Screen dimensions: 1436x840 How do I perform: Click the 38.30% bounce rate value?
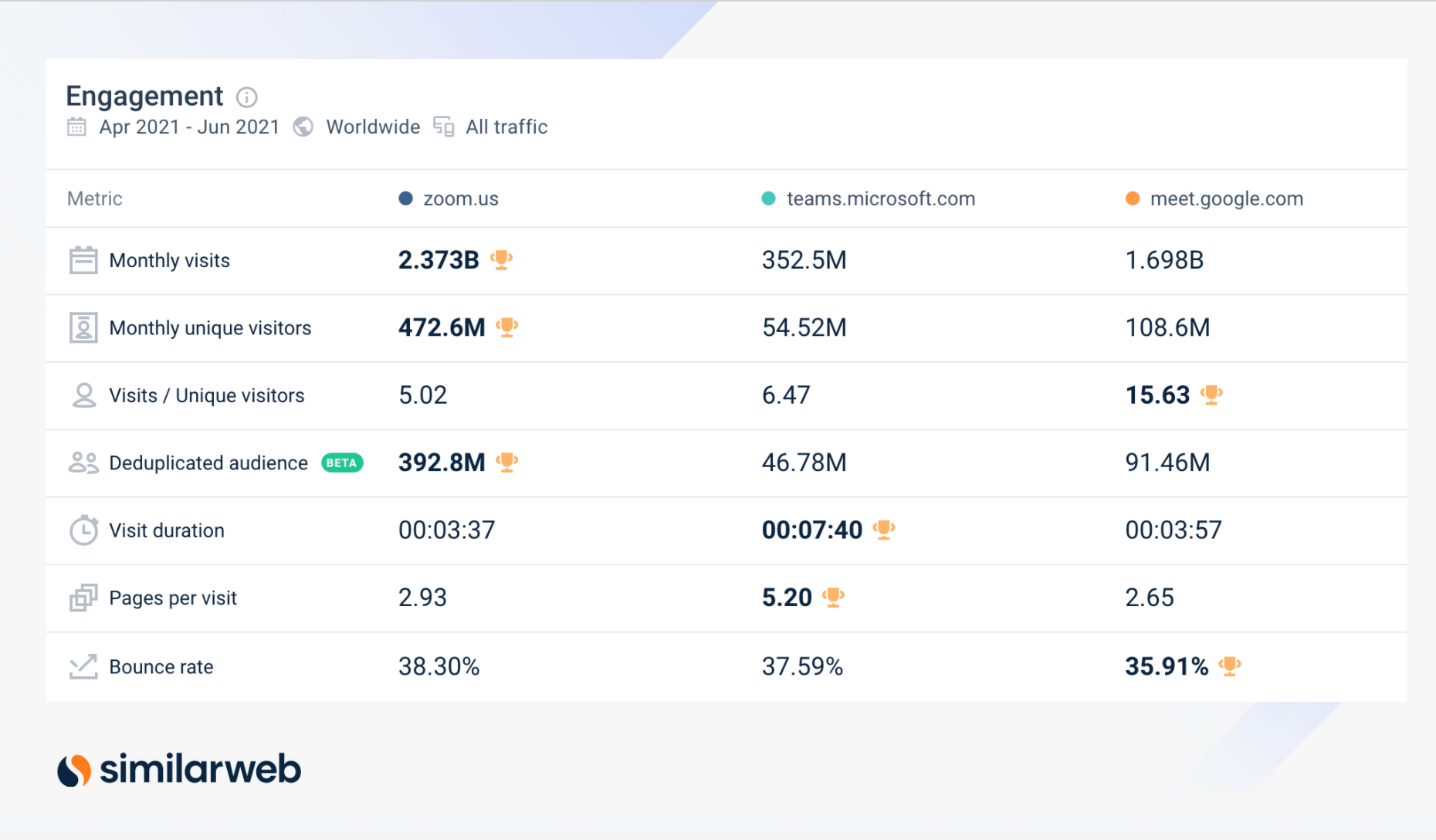point(439,666)
